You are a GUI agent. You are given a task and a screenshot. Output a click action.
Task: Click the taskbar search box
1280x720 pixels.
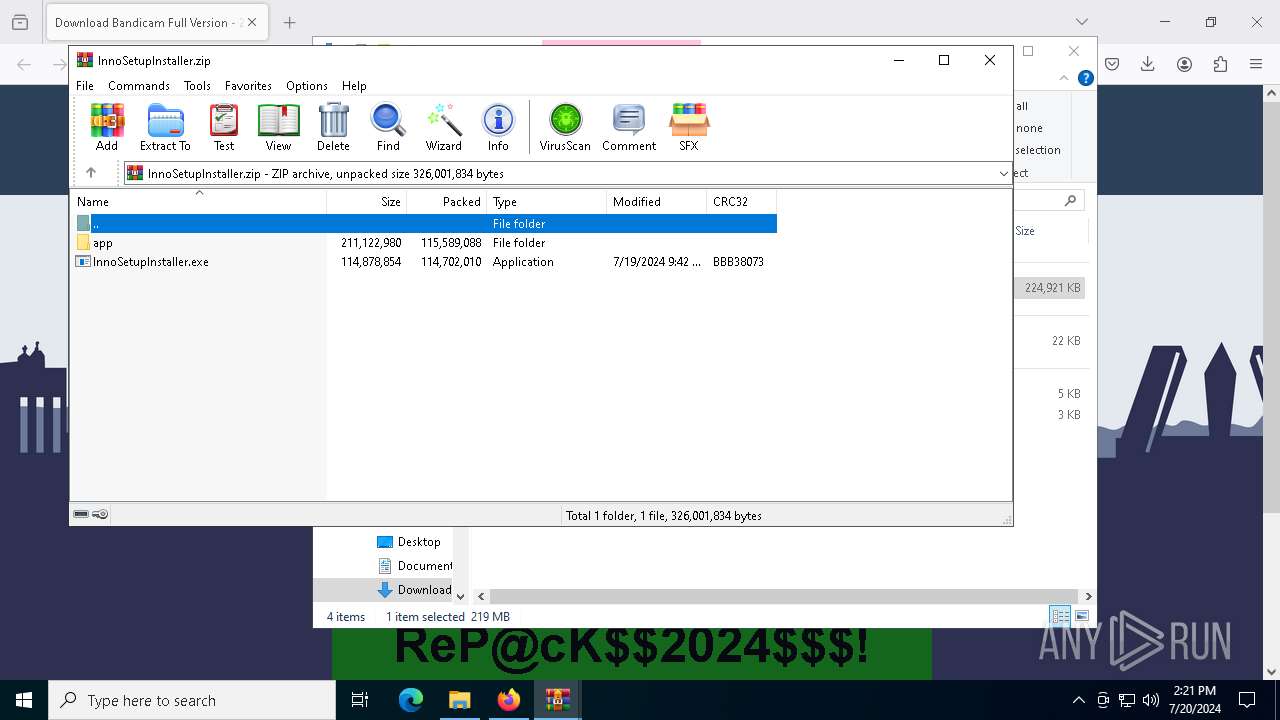(192, 700)
